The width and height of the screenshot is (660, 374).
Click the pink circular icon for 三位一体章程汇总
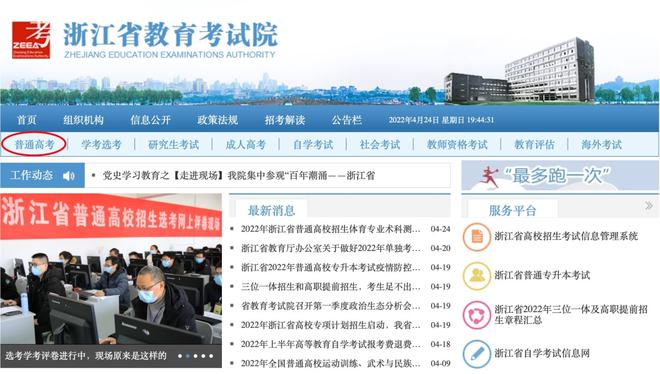pyautogui.click(x=476, y=315)
